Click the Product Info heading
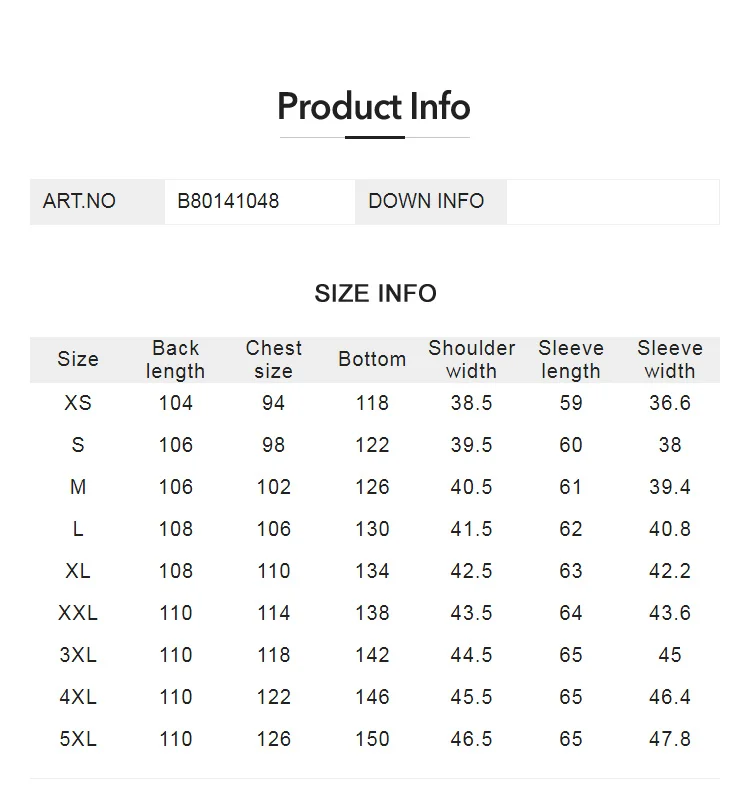This screenshot has width=750, height=799. pos(374,106)
